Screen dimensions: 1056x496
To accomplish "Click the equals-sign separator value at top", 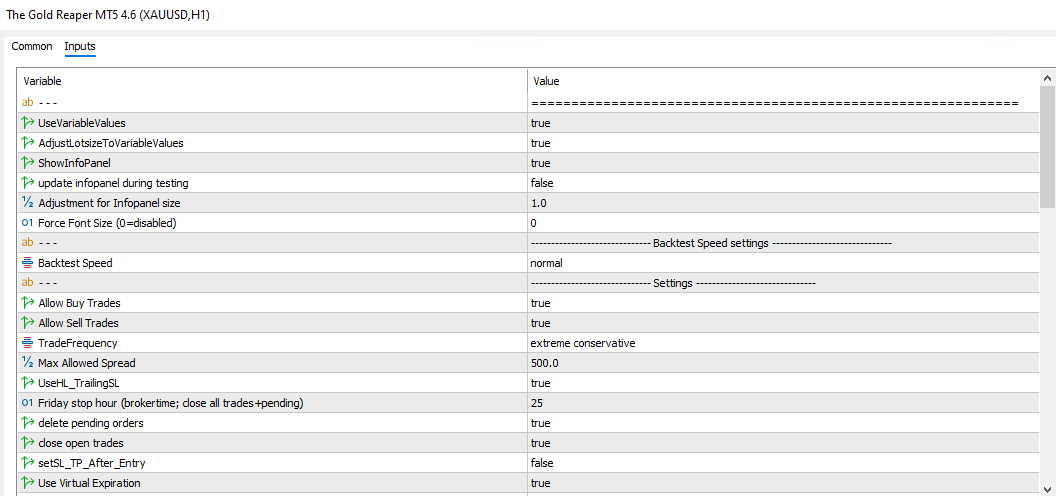I will [x=774, y=103].
